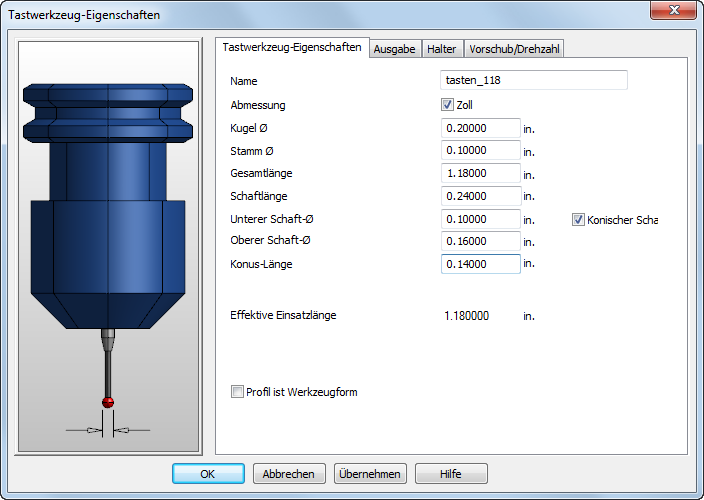Screen dimensions: 704x500
Task: Click the Effektive Einsatzlänge label
Action: pos(283,315)
